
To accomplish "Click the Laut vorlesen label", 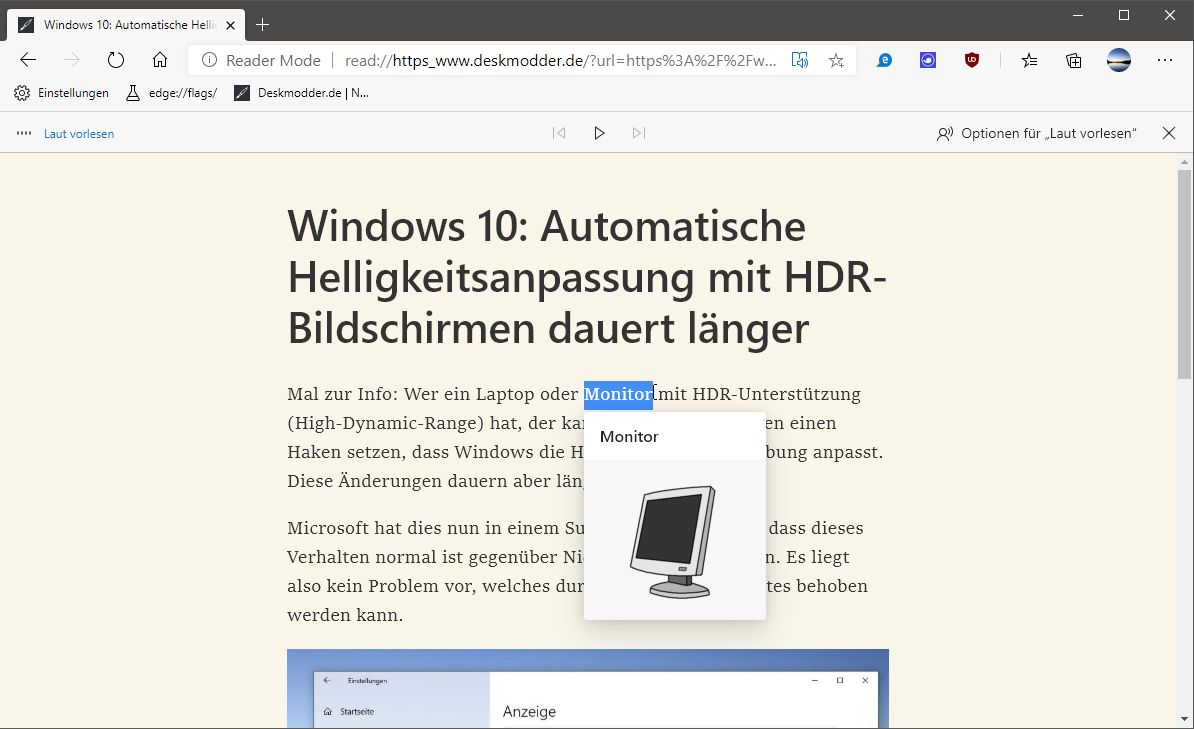I will click(79, 134).
